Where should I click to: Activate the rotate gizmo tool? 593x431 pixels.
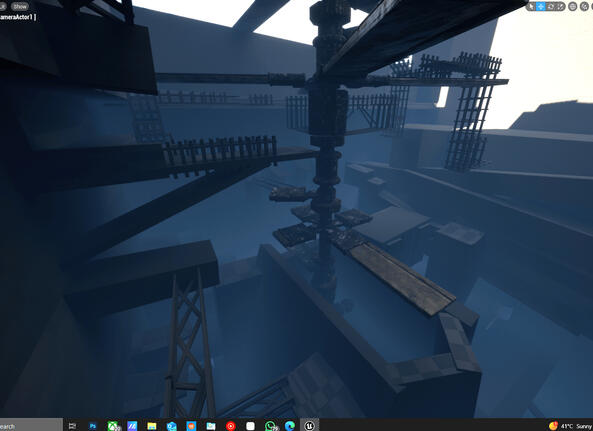click(551, 6)
